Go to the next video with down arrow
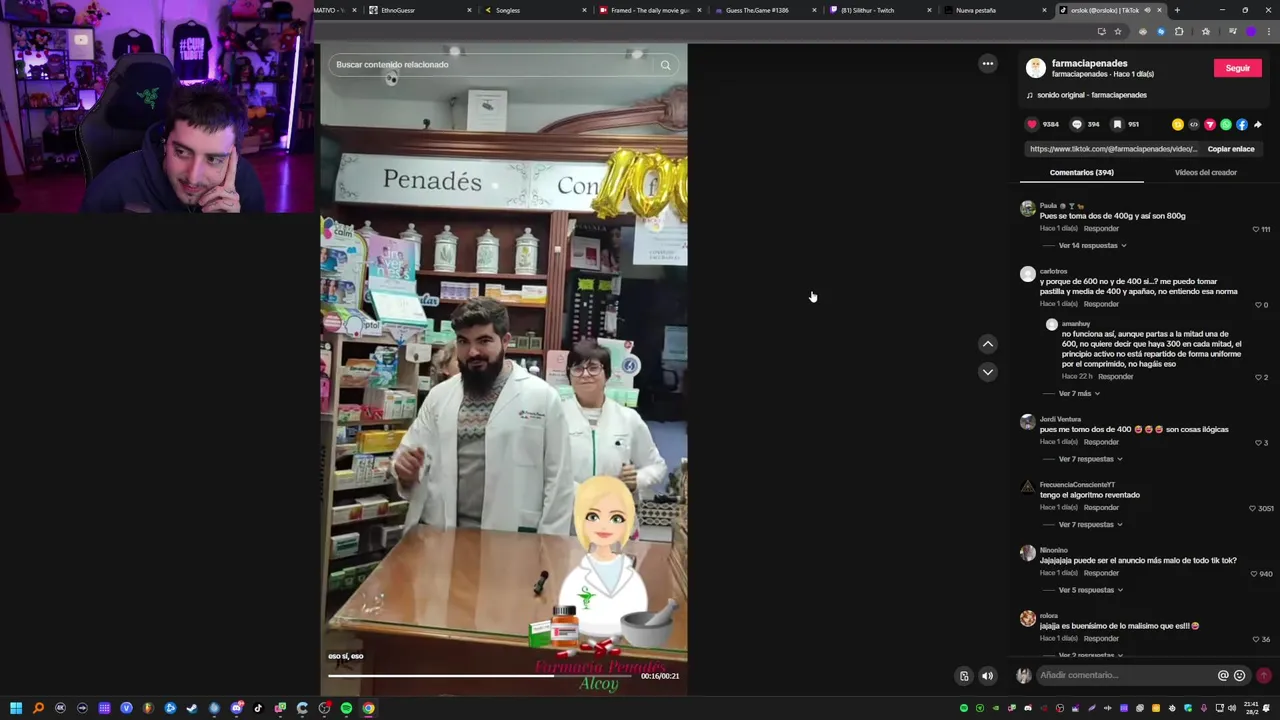The width and height of the screenshot is (1280, 720). (987, 371)
